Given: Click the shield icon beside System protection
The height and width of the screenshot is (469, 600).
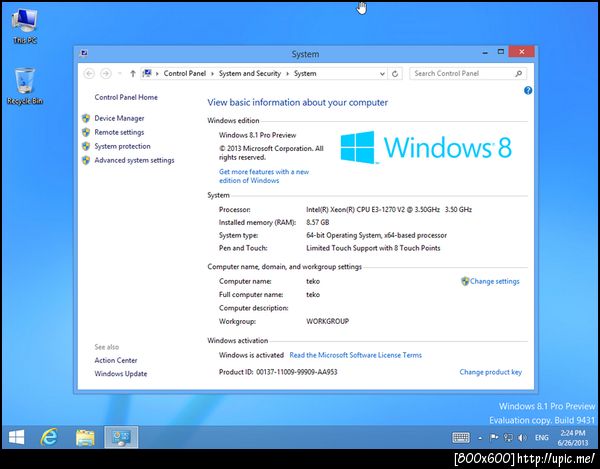Looking at the screenshot, I should point(86,146).
